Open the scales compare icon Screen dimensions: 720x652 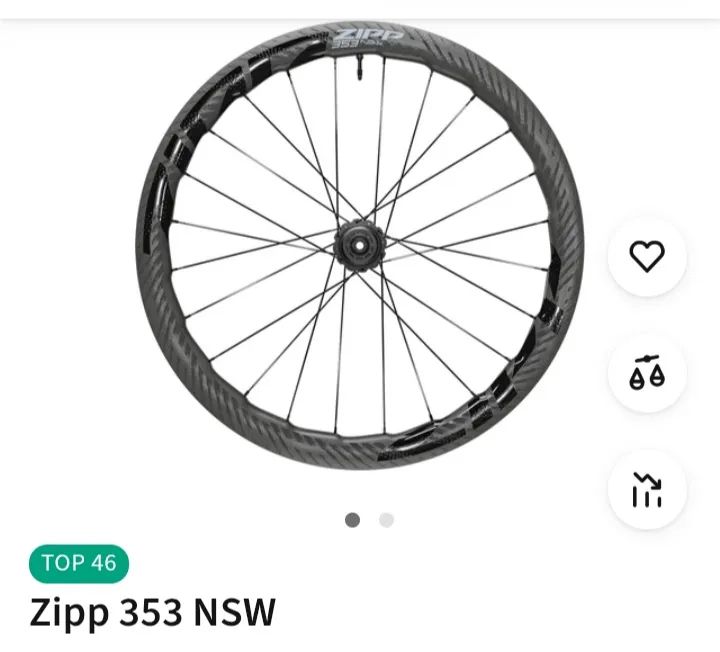(647, 373)
